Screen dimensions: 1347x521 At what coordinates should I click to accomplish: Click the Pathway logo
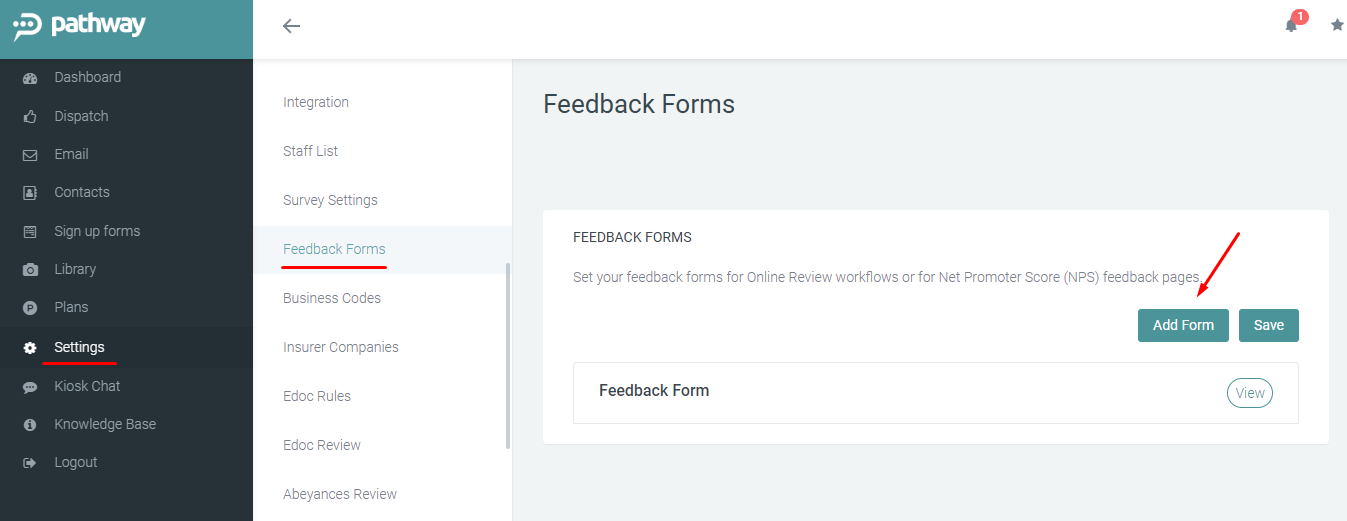80,26
